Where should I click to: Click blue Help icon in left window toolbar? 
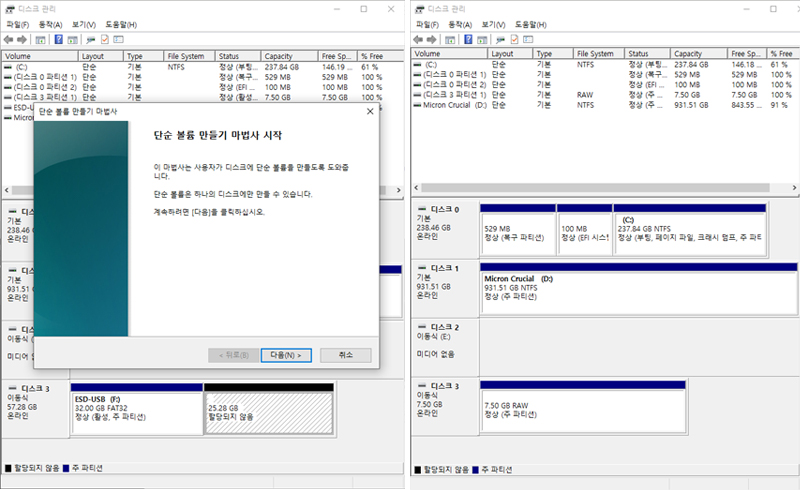(x=59, y=39)
